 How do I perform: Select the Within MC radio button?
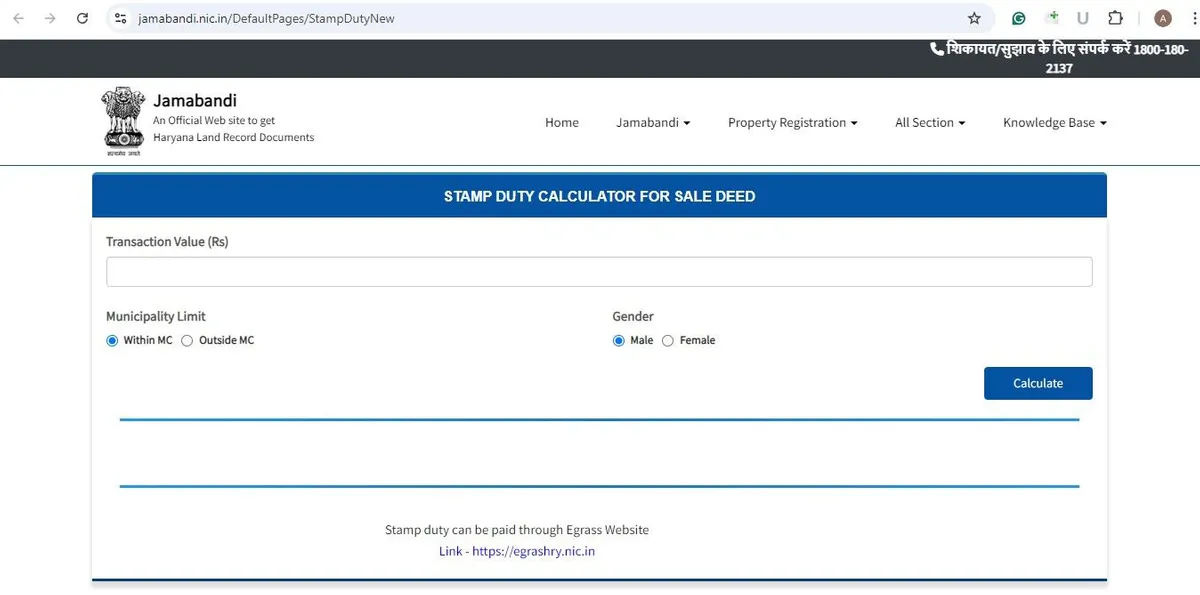tap(112, 341)
